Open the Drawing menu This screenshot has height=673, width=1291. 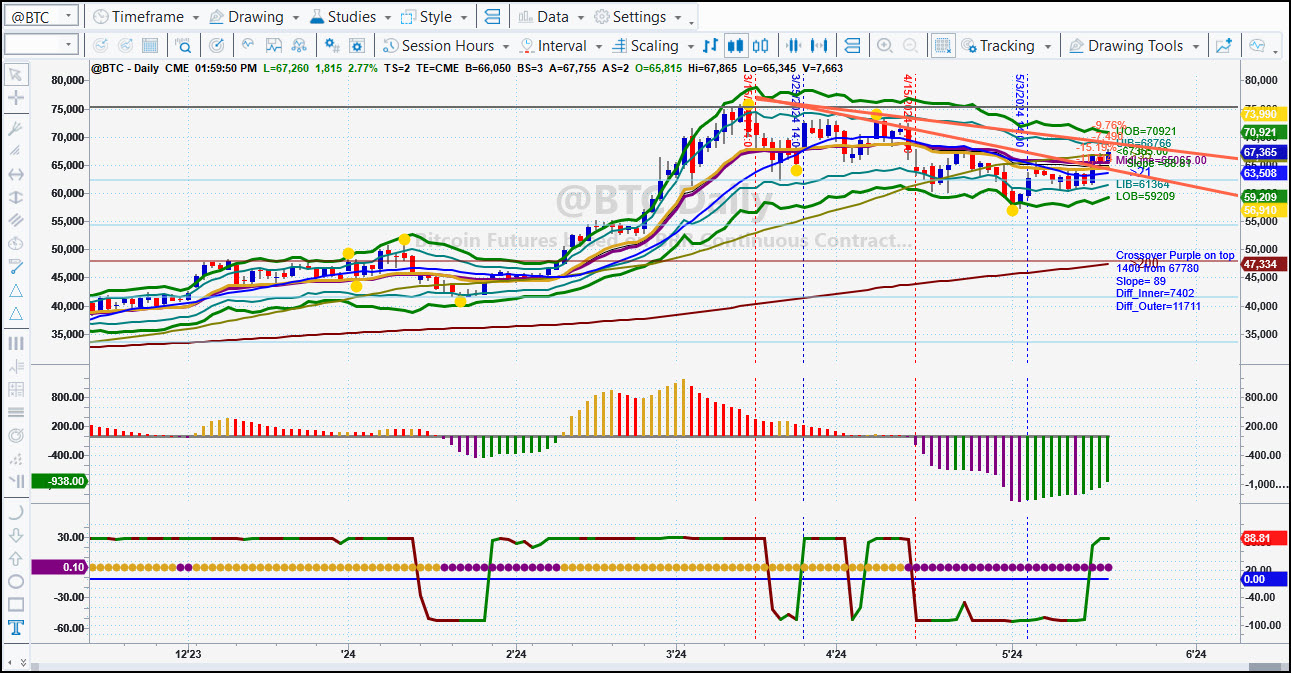pyautogui.click(x=253, y=16)
